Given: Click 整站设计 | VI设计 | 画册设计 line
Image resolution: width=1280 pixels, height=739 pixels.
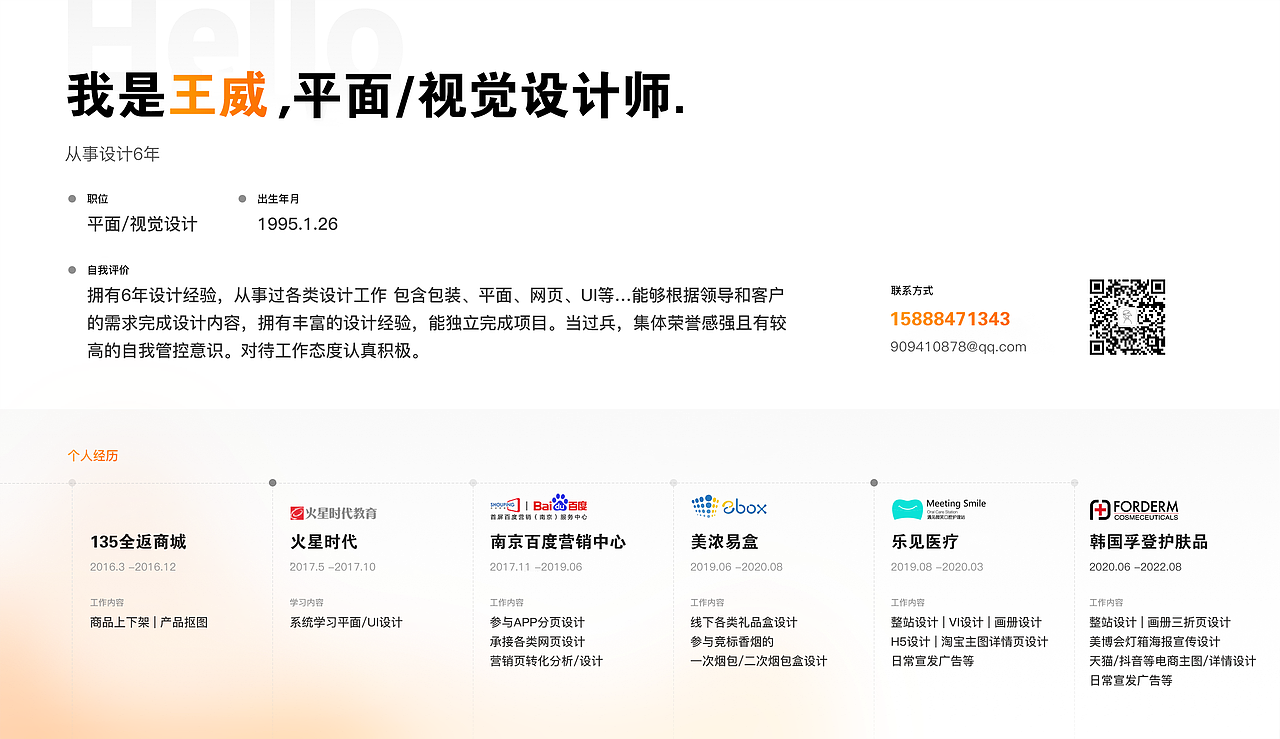Looking at the screenshot, I should point(966,622).
